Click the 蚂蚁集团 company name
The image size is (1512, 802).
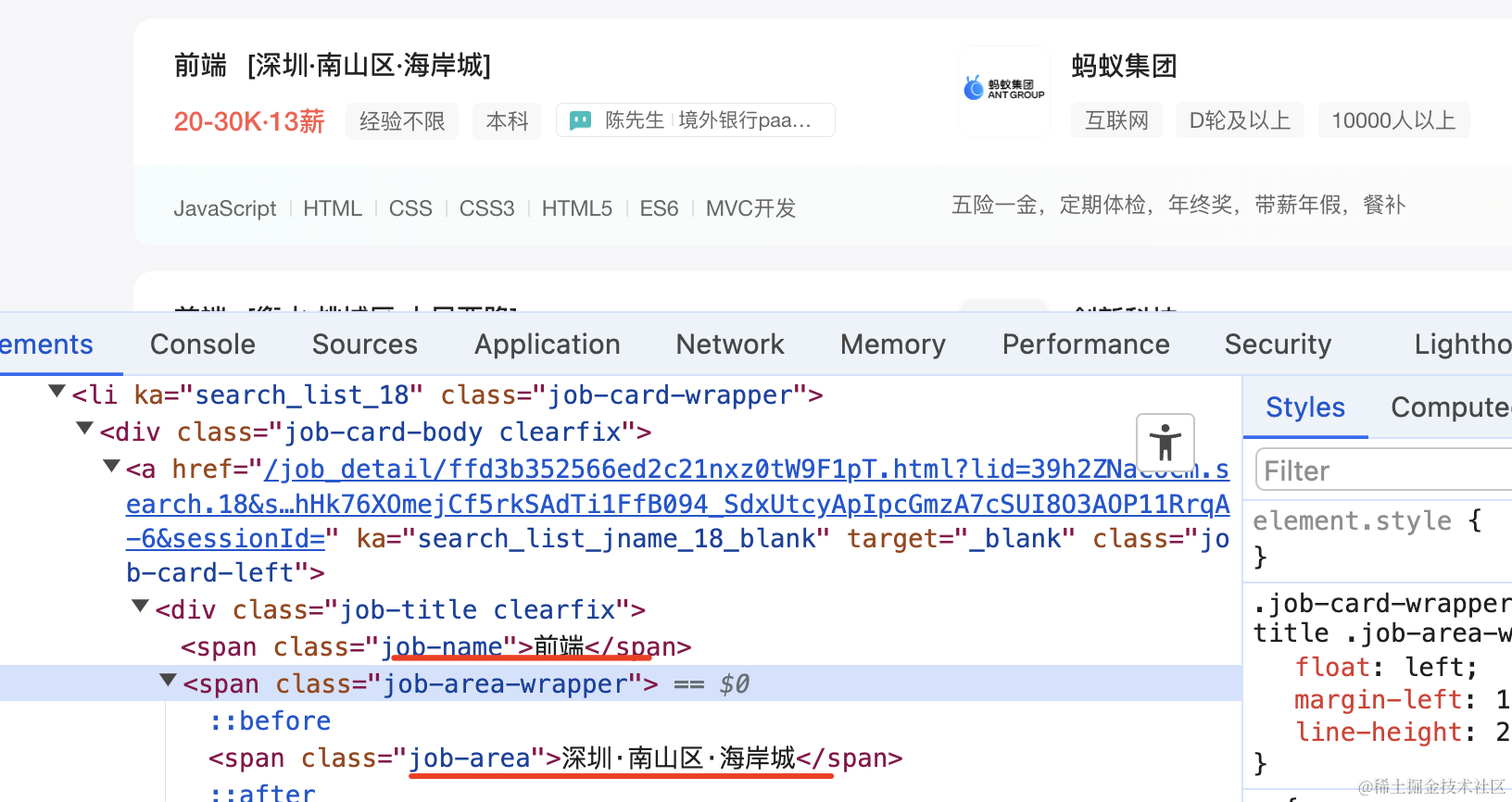click(1124, 66)
